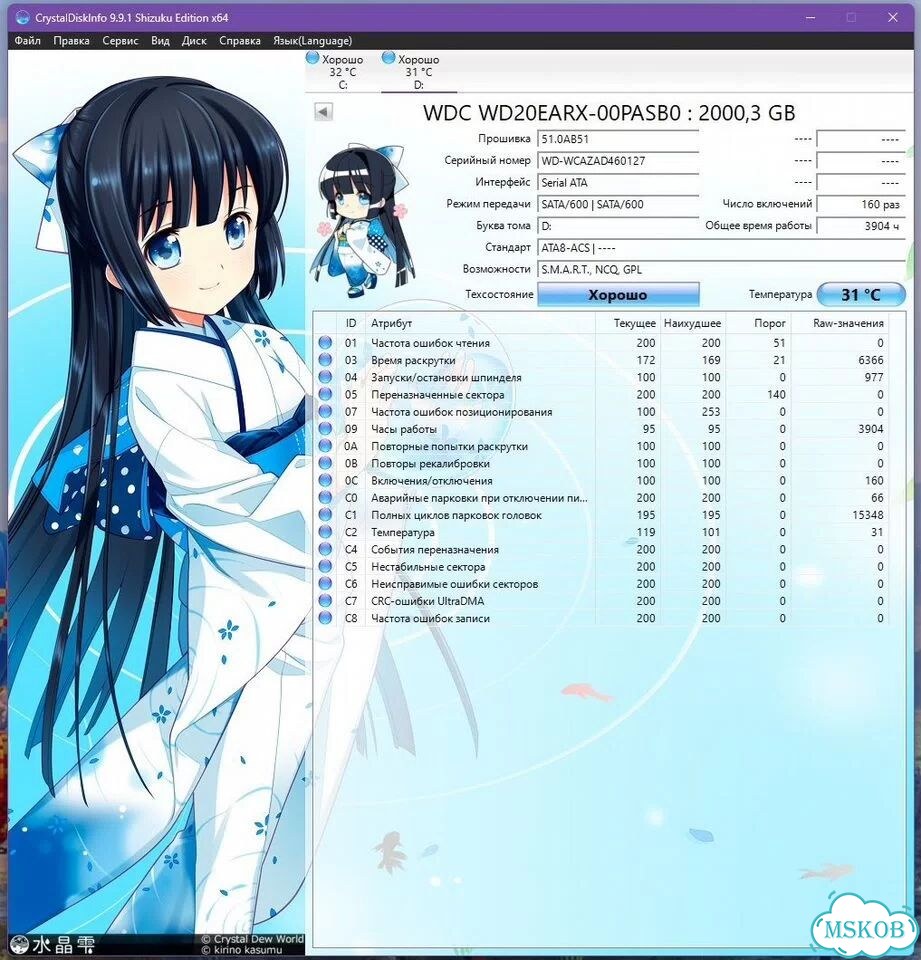Click raw value 6366
The height and width of the screenshot is (960, 921).
tap(871, 360)
